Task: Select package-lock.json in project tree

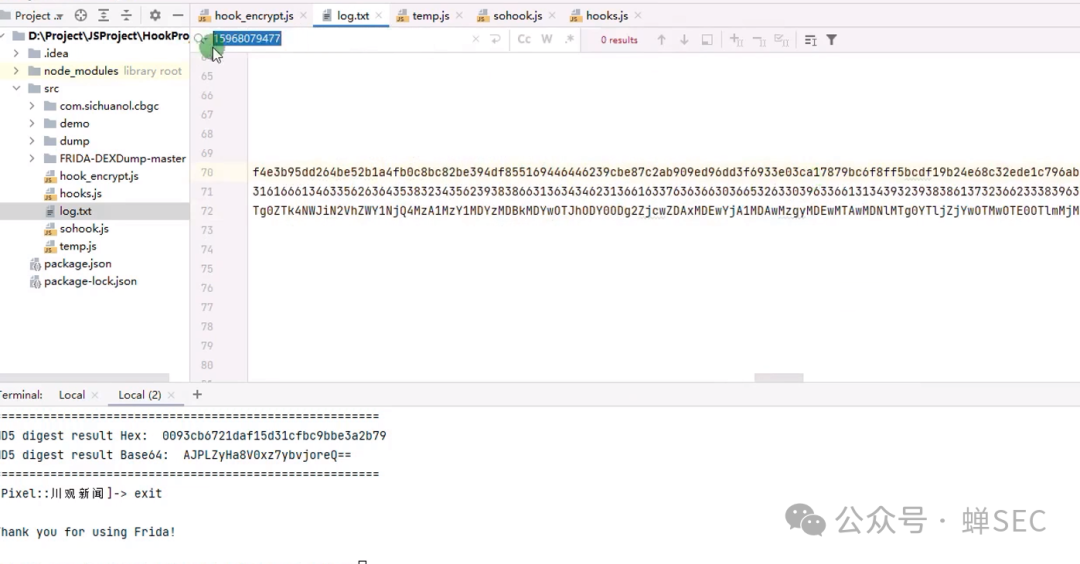Action: (x=90, y=281)
